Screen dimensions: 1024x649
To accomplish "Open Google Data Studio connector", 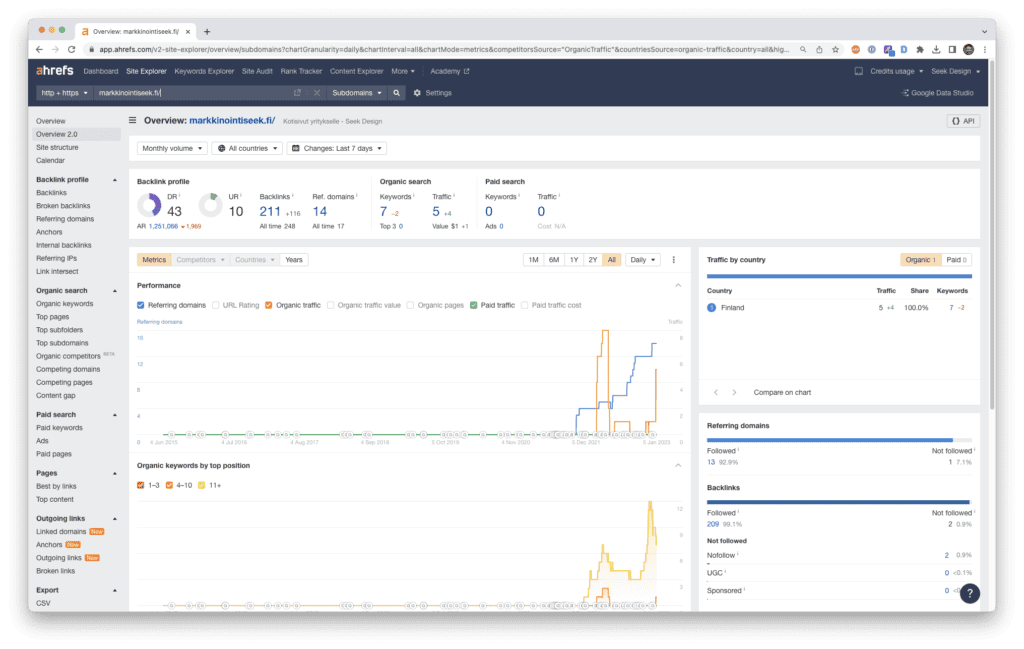I will (x=938, y=93).
